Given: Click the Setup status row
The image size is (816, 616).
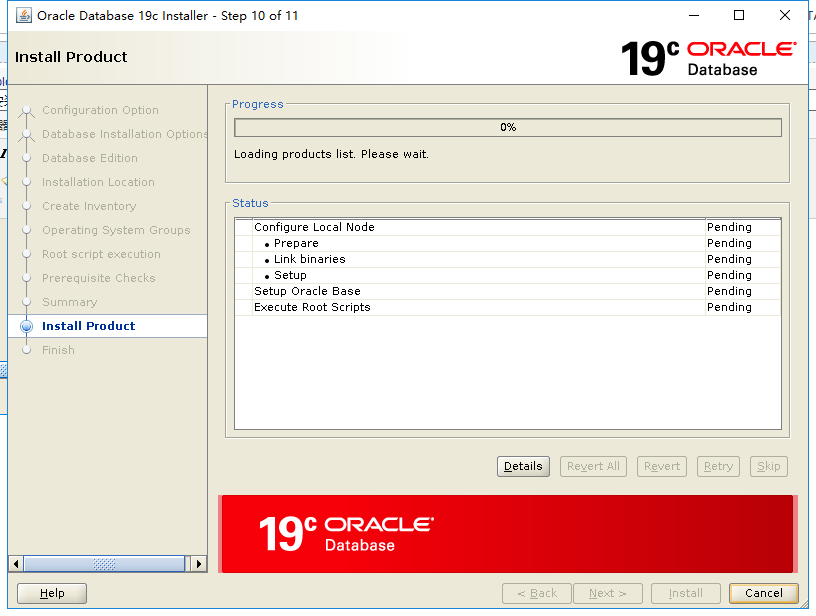Looking at the screenshot, I should point(508,275).
